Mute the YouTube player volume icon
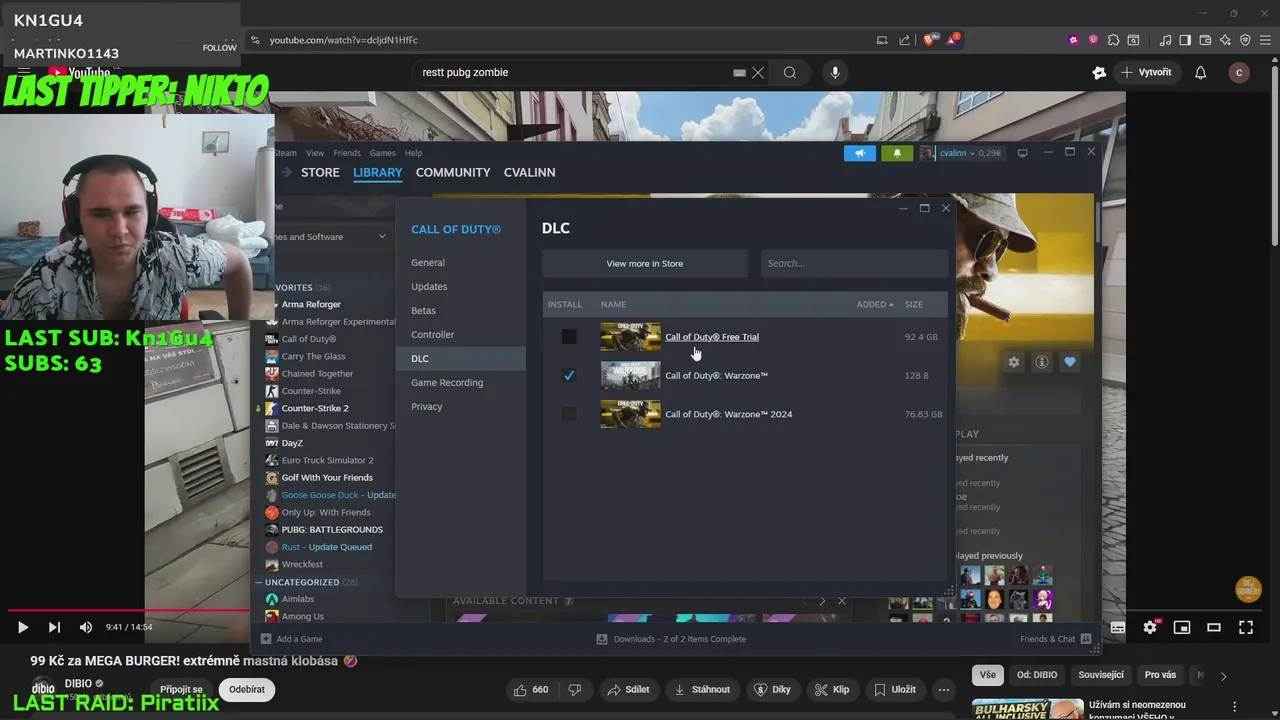 86,627
